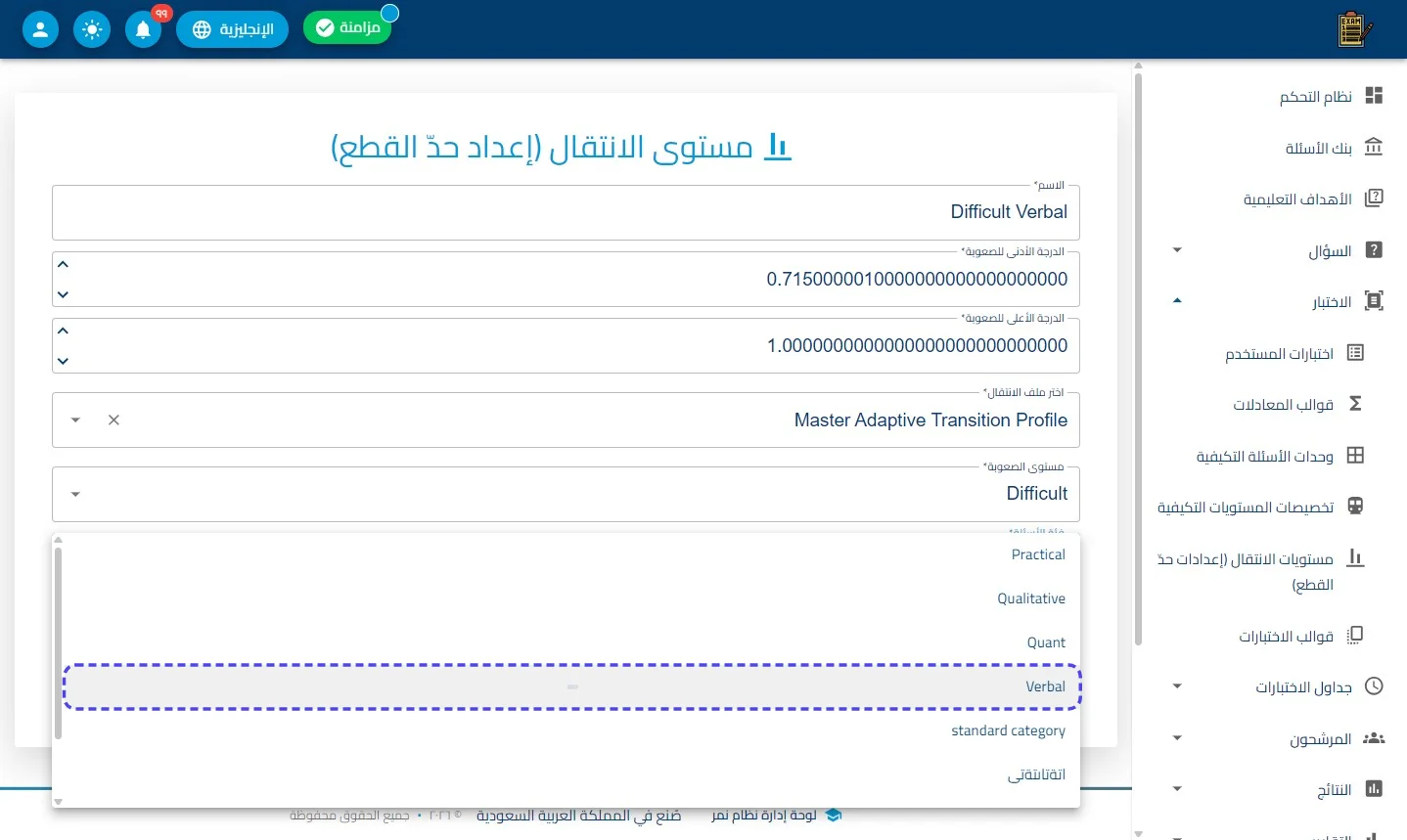Select the قوالب المعادلات sigma icon

(x=1355, y=404)
